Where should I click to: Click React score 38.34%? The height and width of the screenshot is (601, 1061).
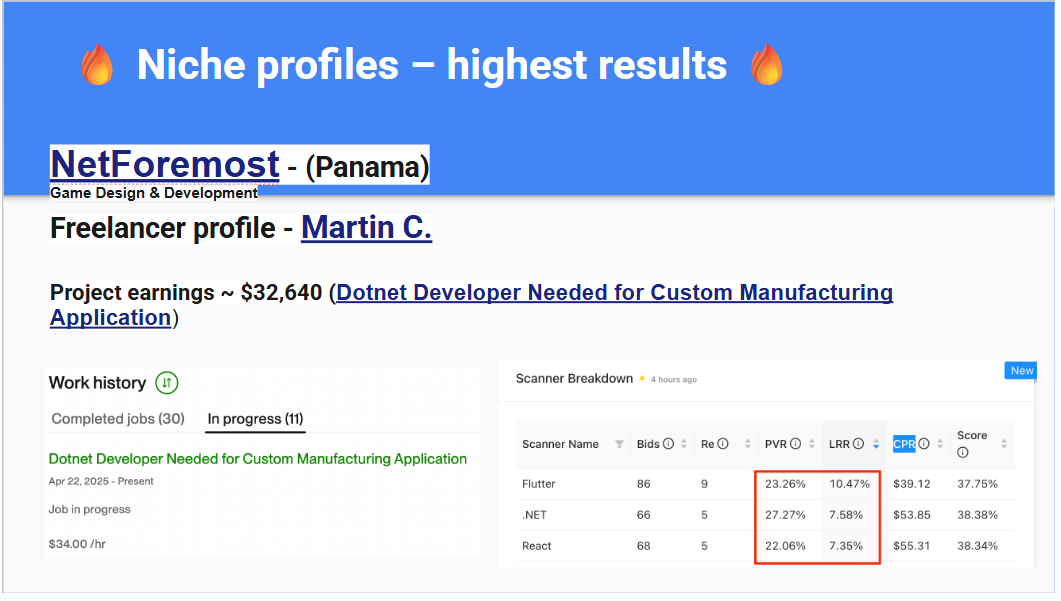coord(977,546)
